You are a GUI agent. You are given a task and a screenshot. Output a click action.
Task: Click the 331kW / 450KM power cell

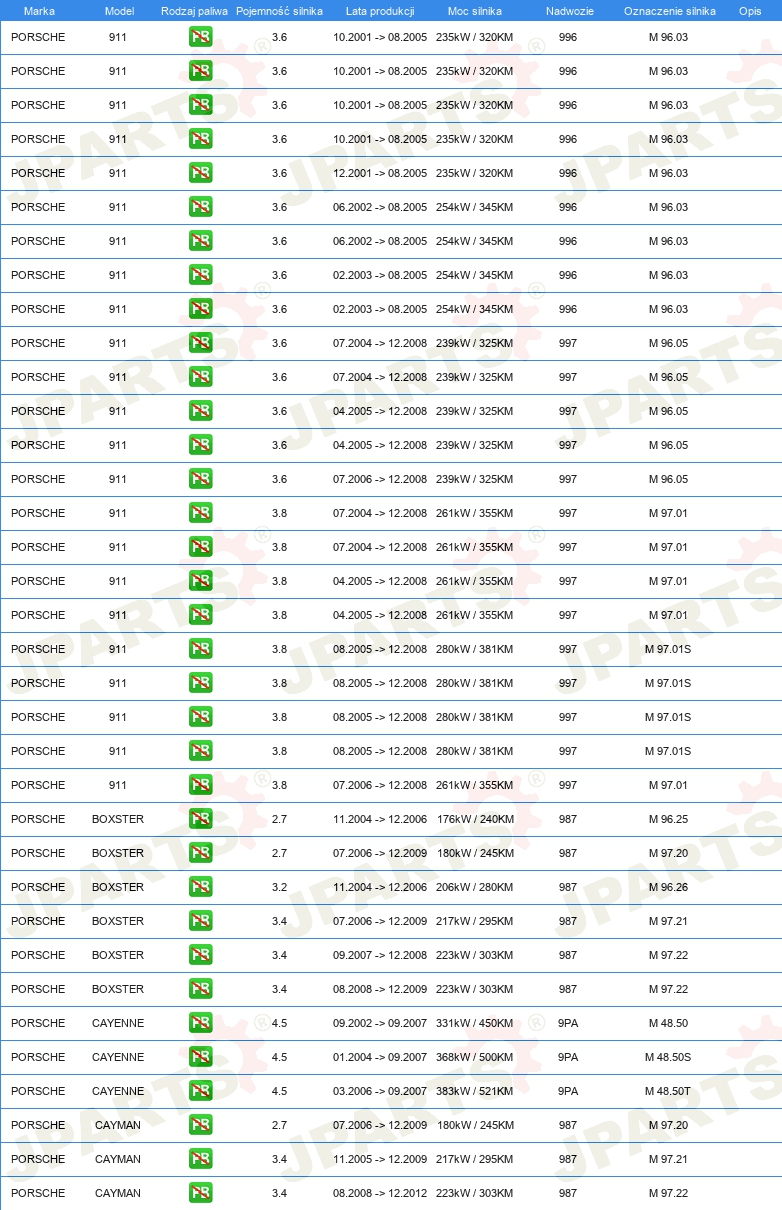(x=475, y=1023)
